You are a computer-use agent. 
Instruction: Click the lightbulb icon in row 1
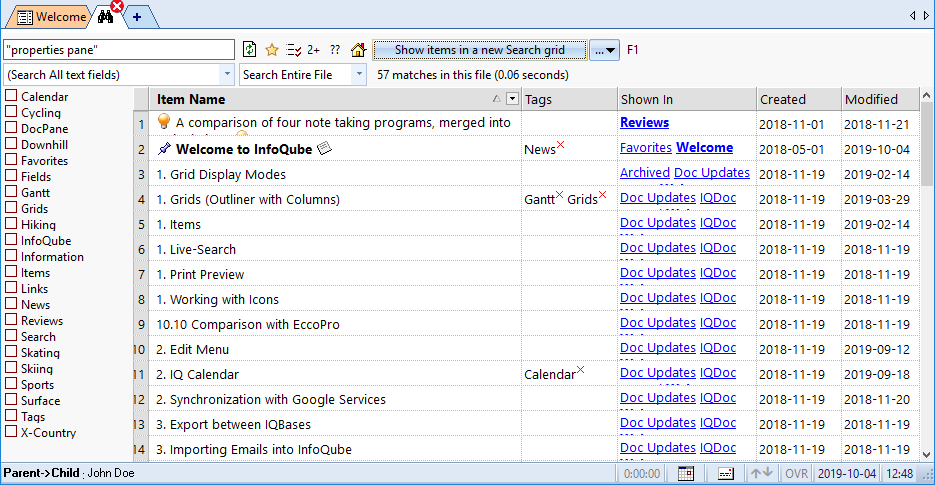[163, 121]
